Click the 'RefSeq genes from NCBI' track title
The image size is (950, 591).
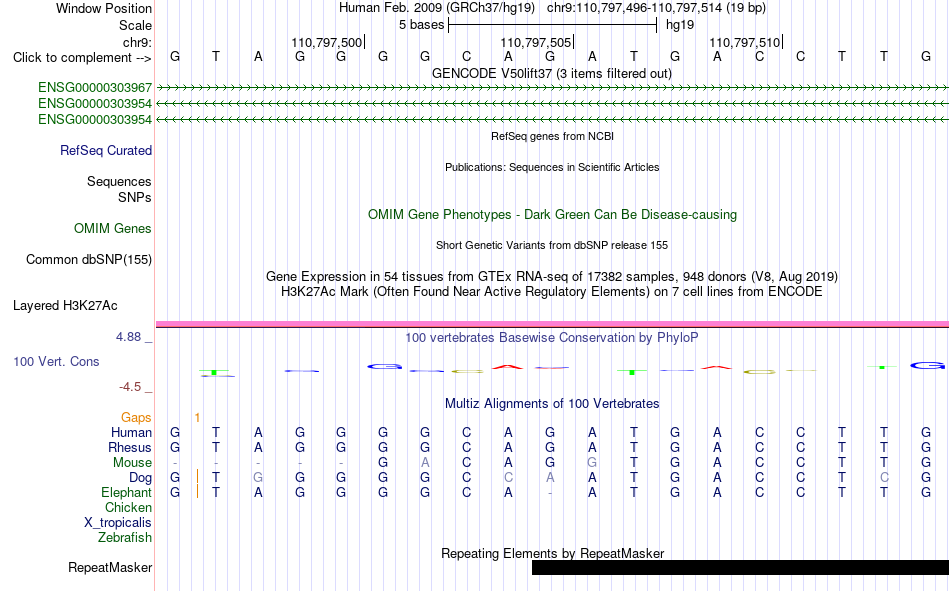552,136
